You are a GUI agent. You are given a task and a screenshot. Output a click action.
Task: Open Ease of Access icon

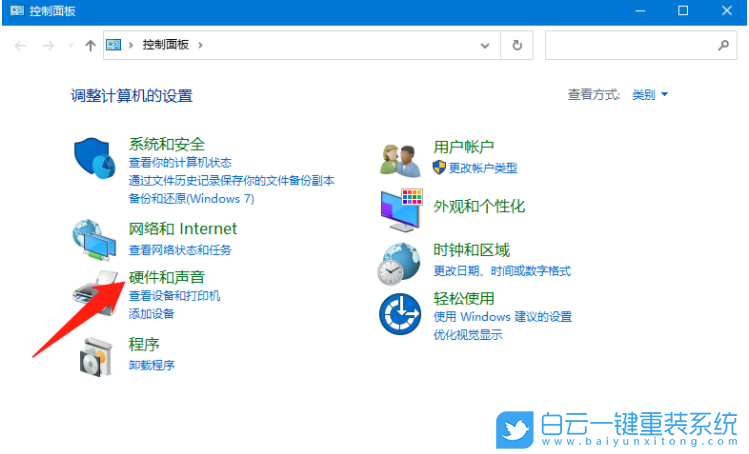pos(400,314)
